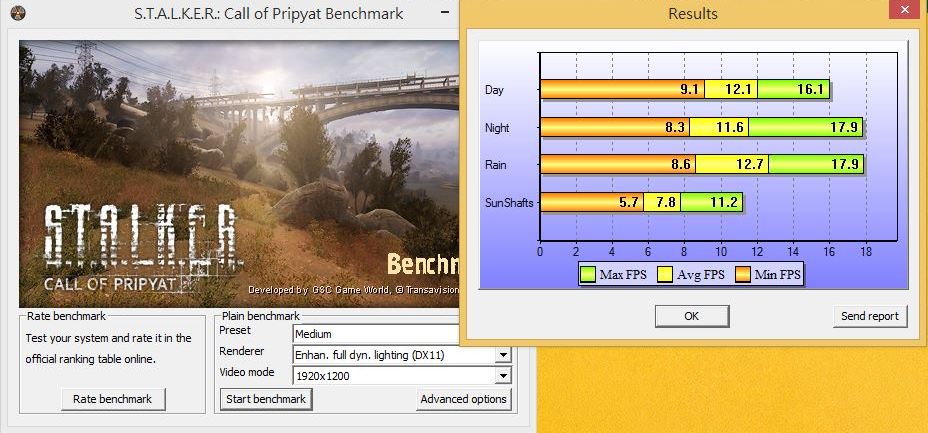Click the Max FPS legend label
The height and width of the screenshot is (433, 928).
click(x=623, y=274)
